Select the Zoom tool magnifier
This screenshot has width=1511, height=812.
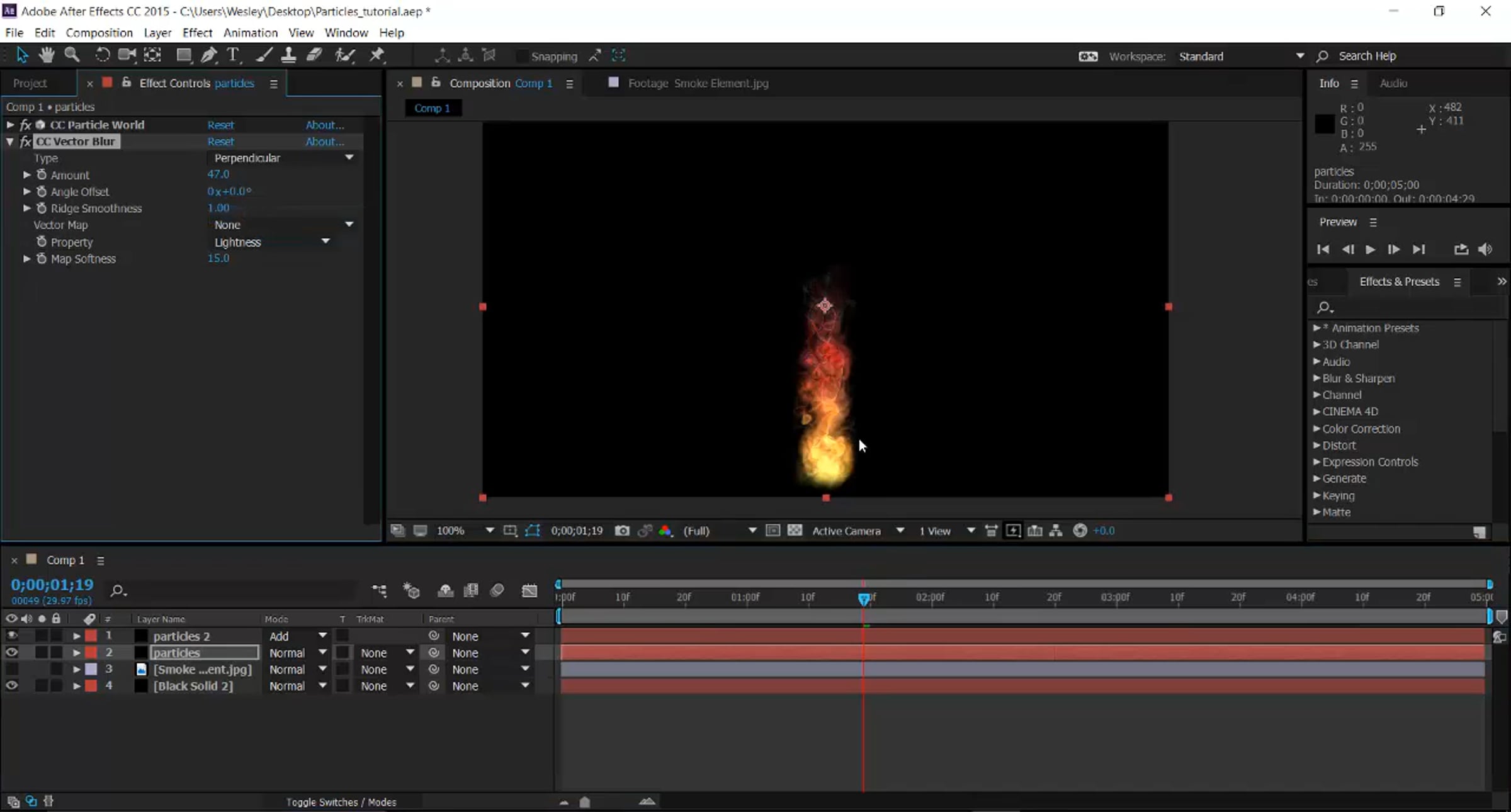tap(72, 55)
